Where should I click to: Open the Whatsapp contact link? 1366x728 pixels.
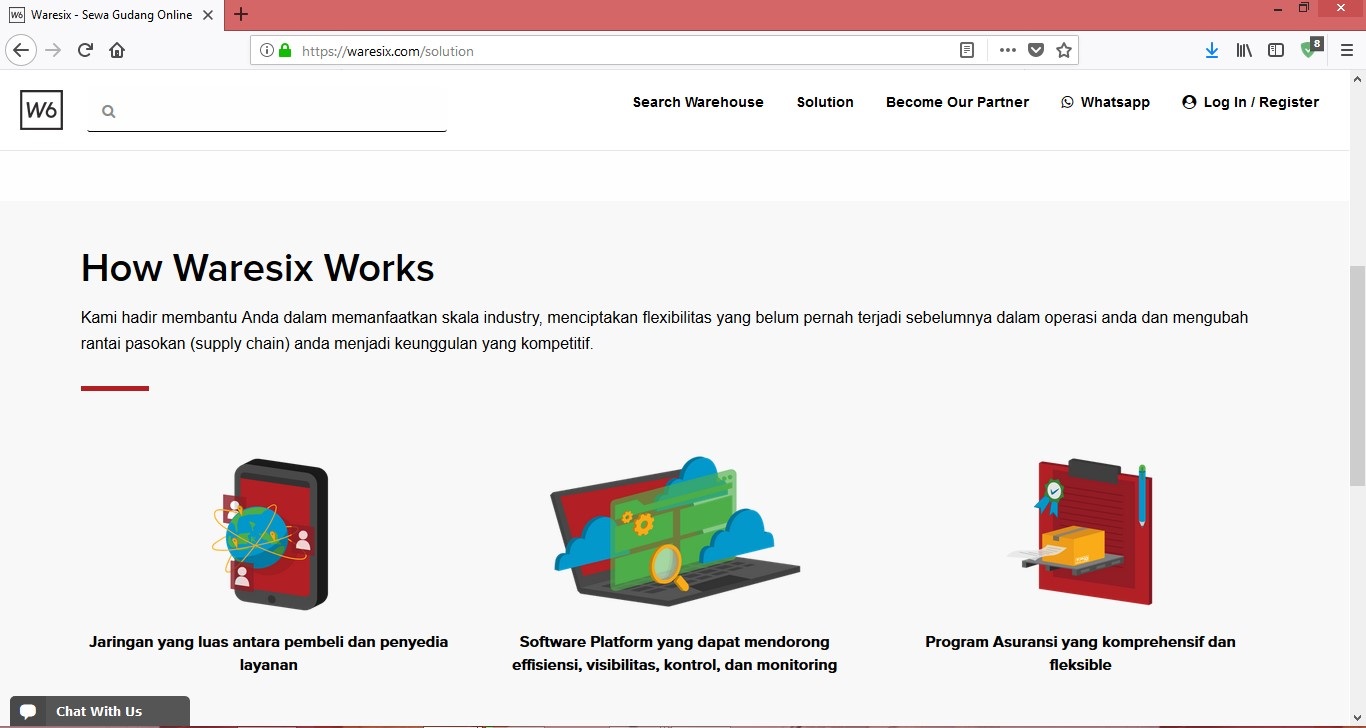[1105, 102]
